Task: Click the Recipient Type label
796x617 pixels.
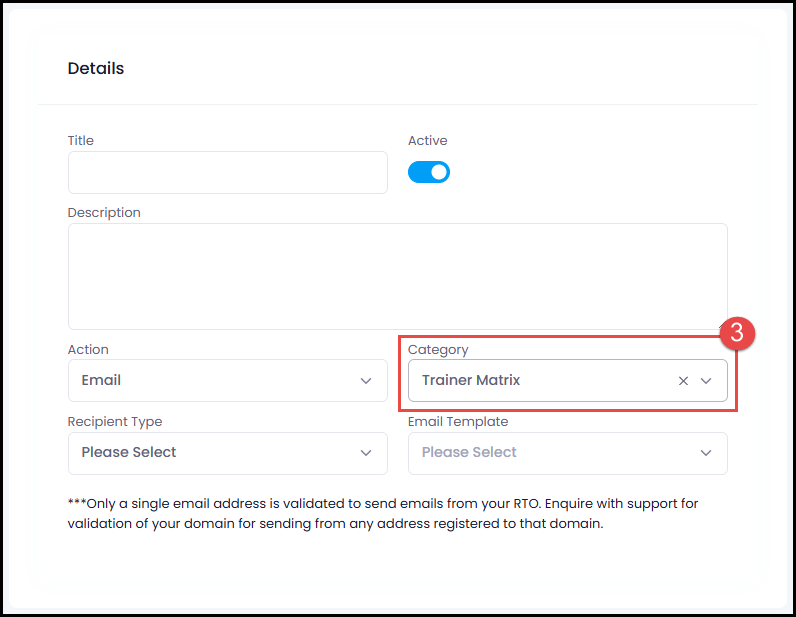Action: pos(115,421)
